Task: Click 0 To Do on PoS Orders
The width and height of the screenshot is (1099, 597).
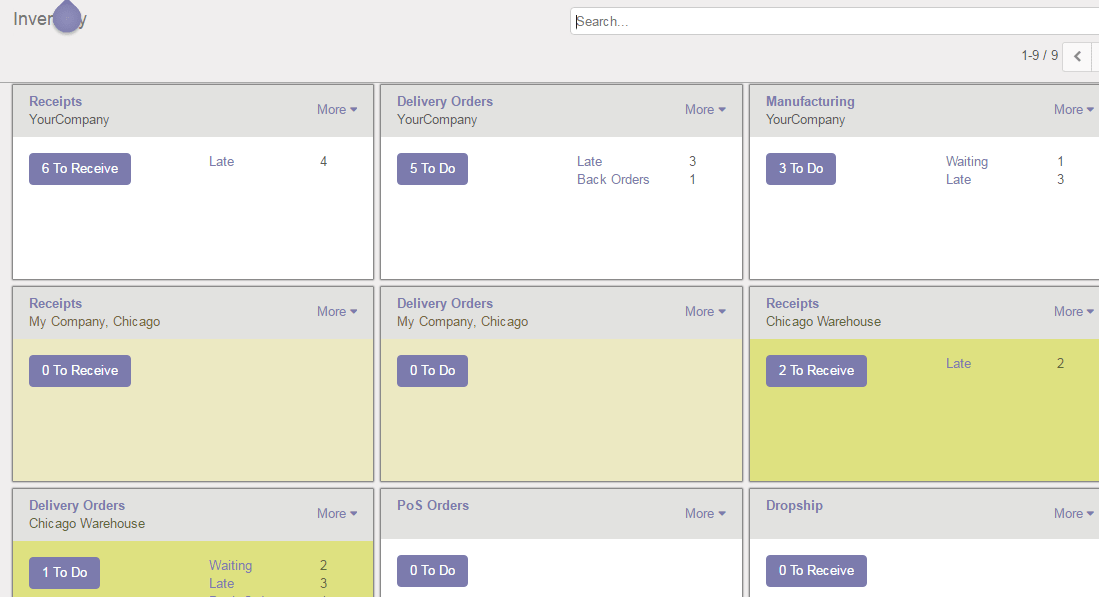Action: pos(432,571)
